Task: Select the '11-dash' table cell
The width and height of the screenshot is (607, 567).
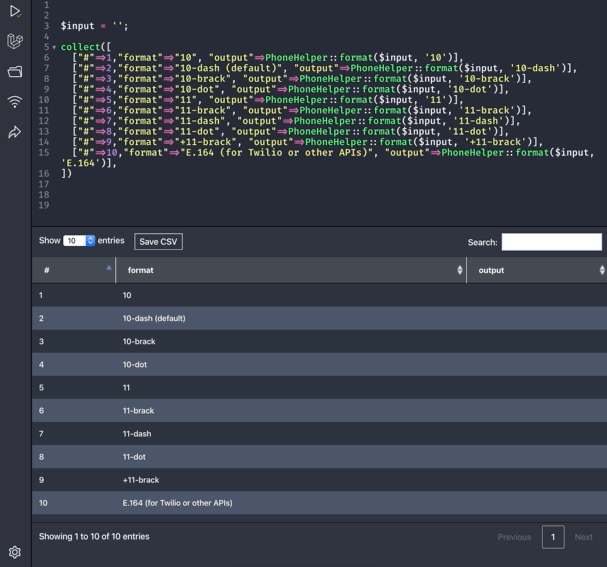Action: [291, 433]
